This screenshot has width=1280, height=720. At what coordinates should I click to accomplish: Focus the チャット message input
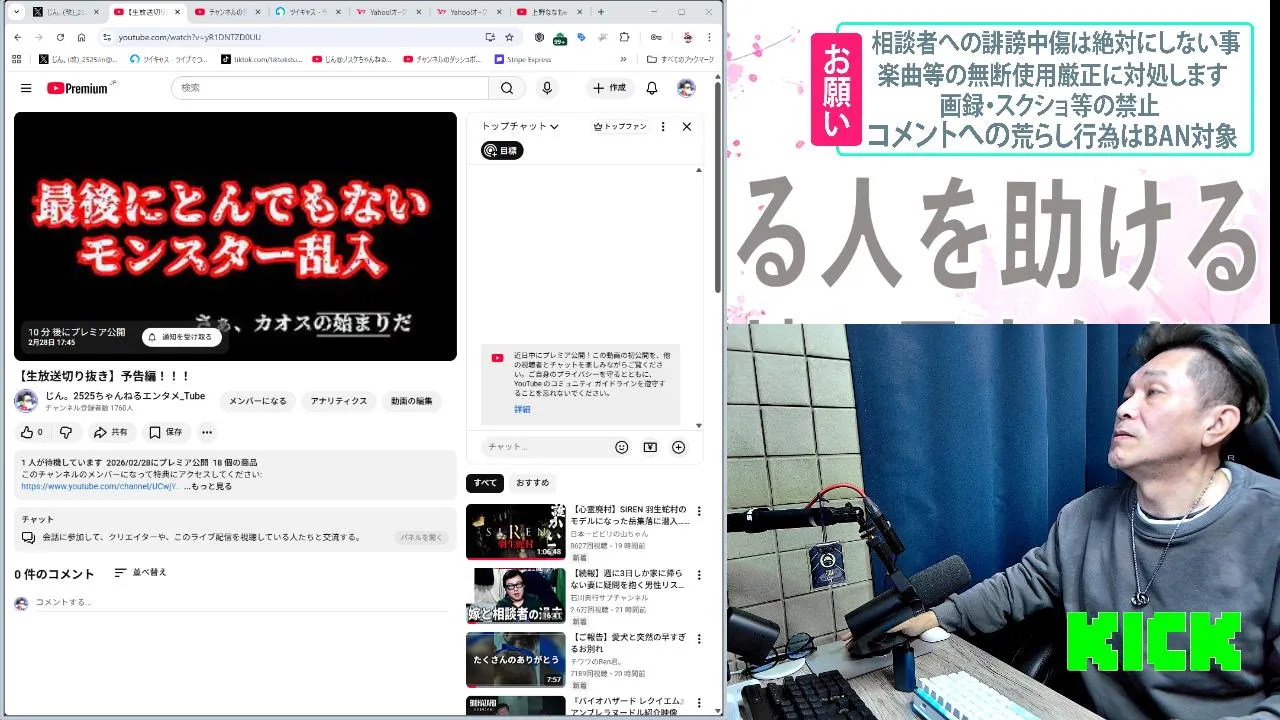point(545,447)
